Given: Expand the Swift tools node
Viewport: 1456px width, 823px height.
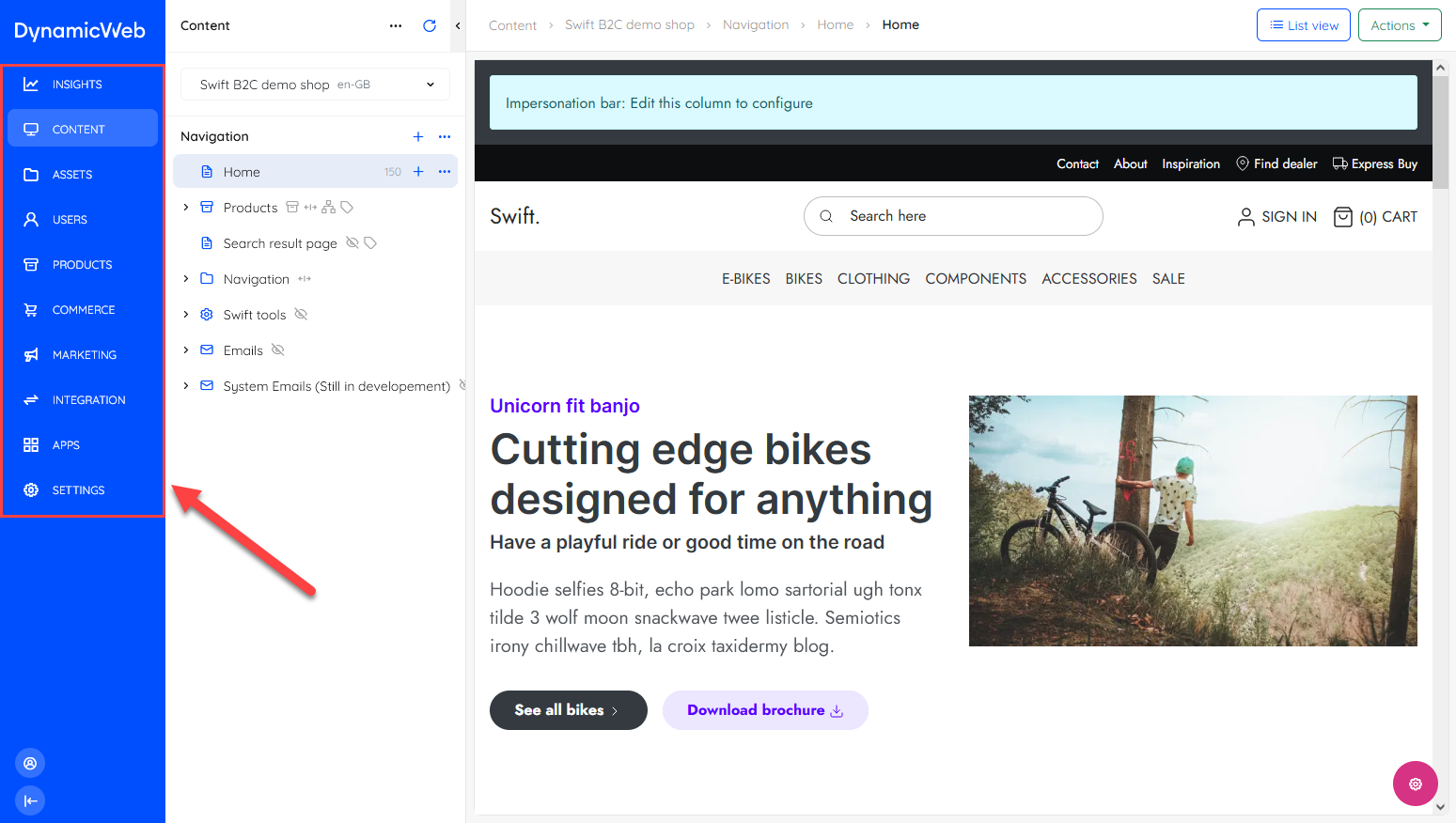Looking at the screenshot, I should click(x=186, y=315).
